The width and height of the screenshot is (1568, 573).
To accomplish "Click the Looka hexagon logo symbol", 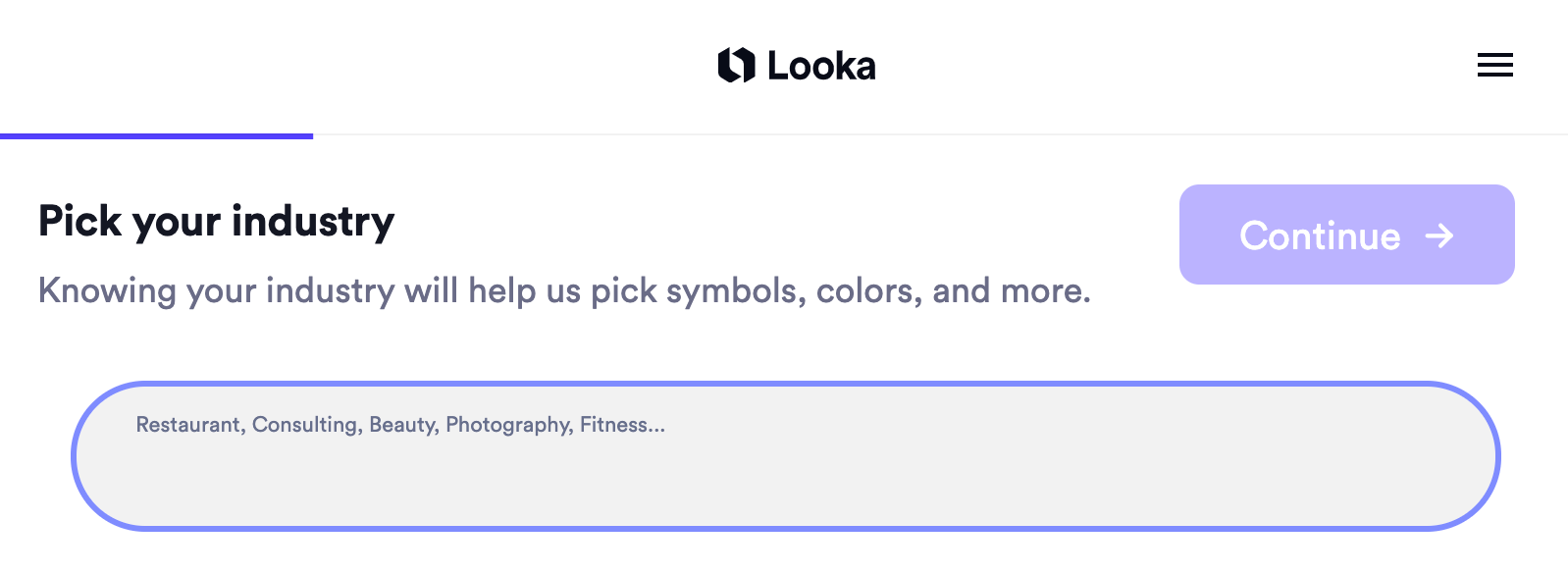I will pos(736,66).
